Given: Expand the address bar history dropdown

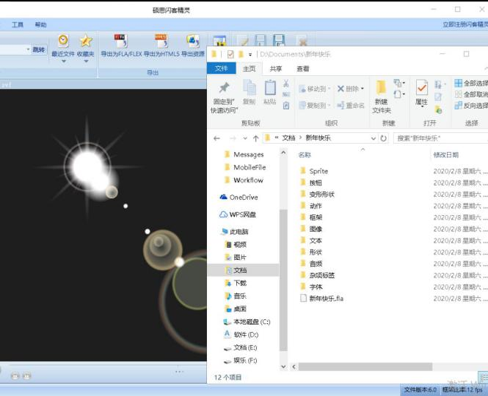Looking at the screenshot, I should 373,138.
